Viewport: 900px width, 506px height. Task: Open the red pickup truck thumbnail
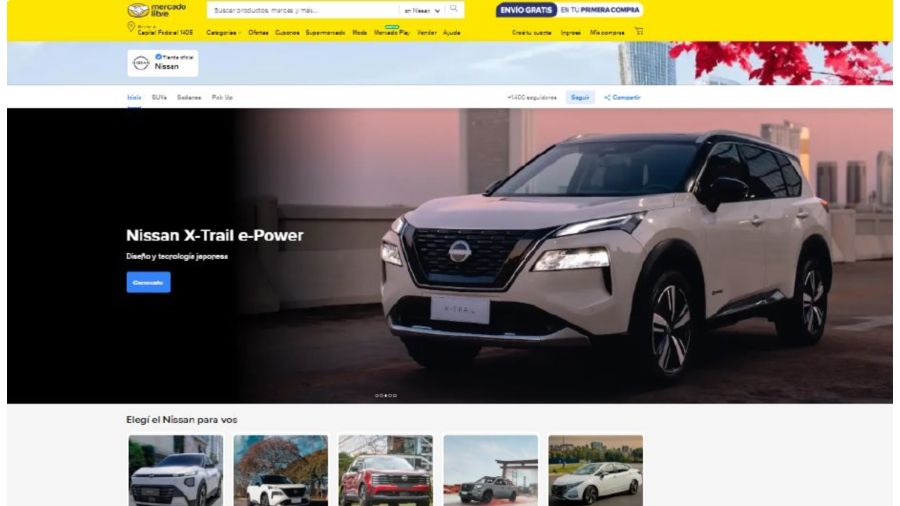tap(386, 470)
